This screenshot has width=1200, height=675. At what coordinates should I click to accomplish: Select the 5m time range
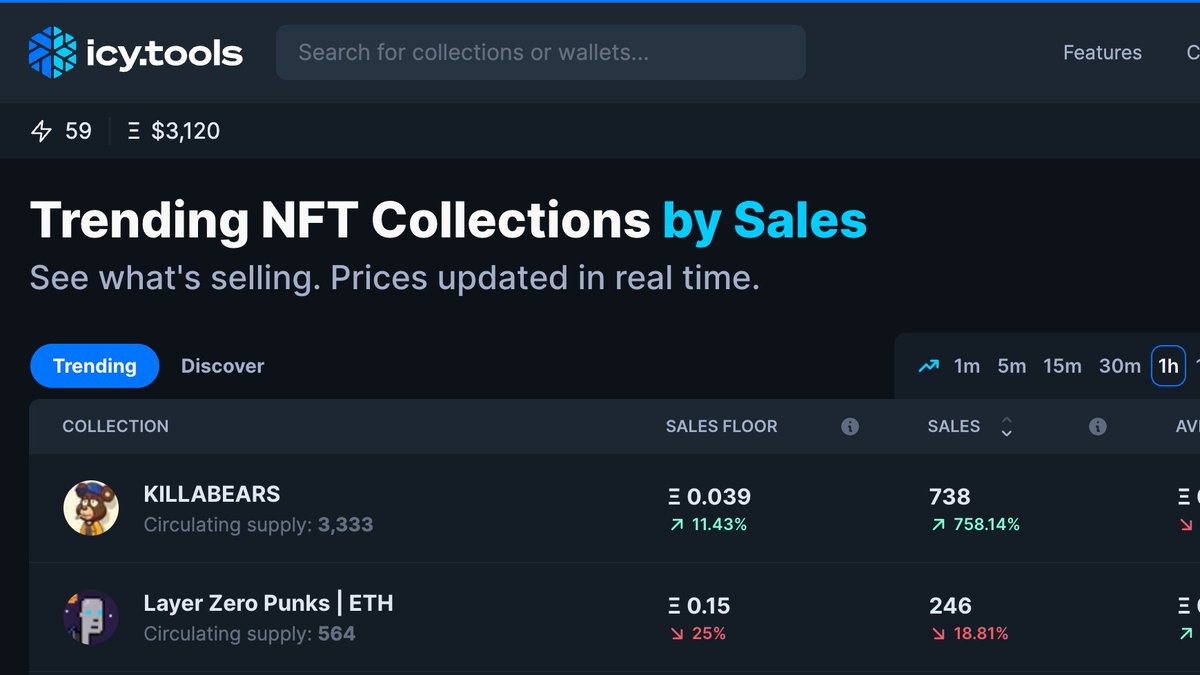[1012, 366]
